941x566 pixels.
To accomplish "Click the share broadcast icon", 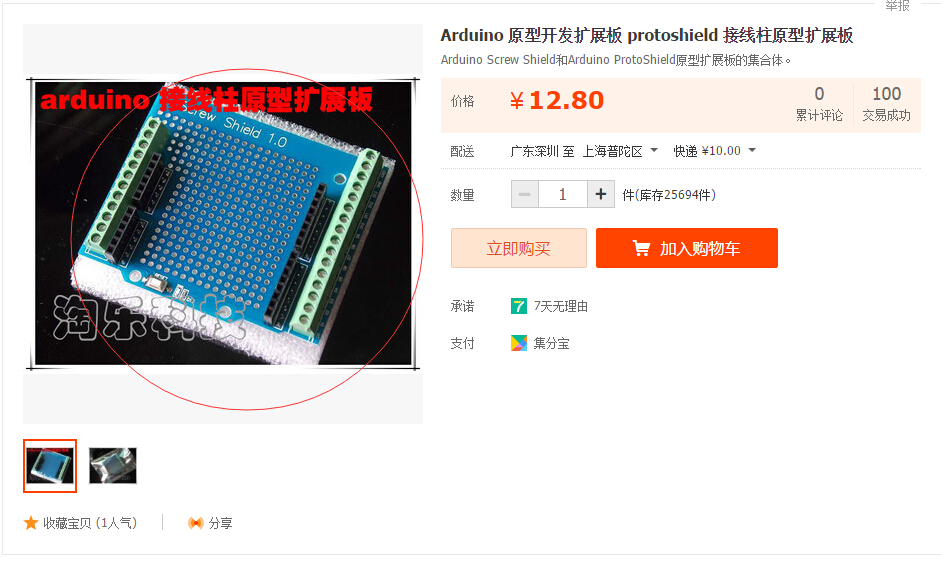I will [196, 523].
